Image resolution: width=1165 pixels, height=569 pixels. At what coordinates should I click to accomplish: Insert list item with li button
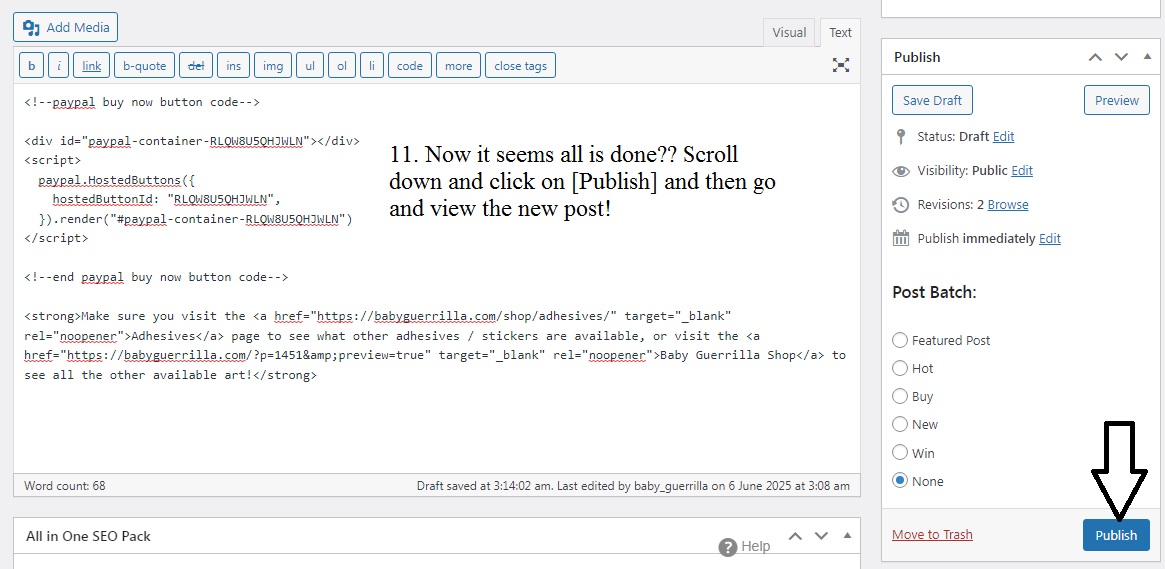[371, 65]
